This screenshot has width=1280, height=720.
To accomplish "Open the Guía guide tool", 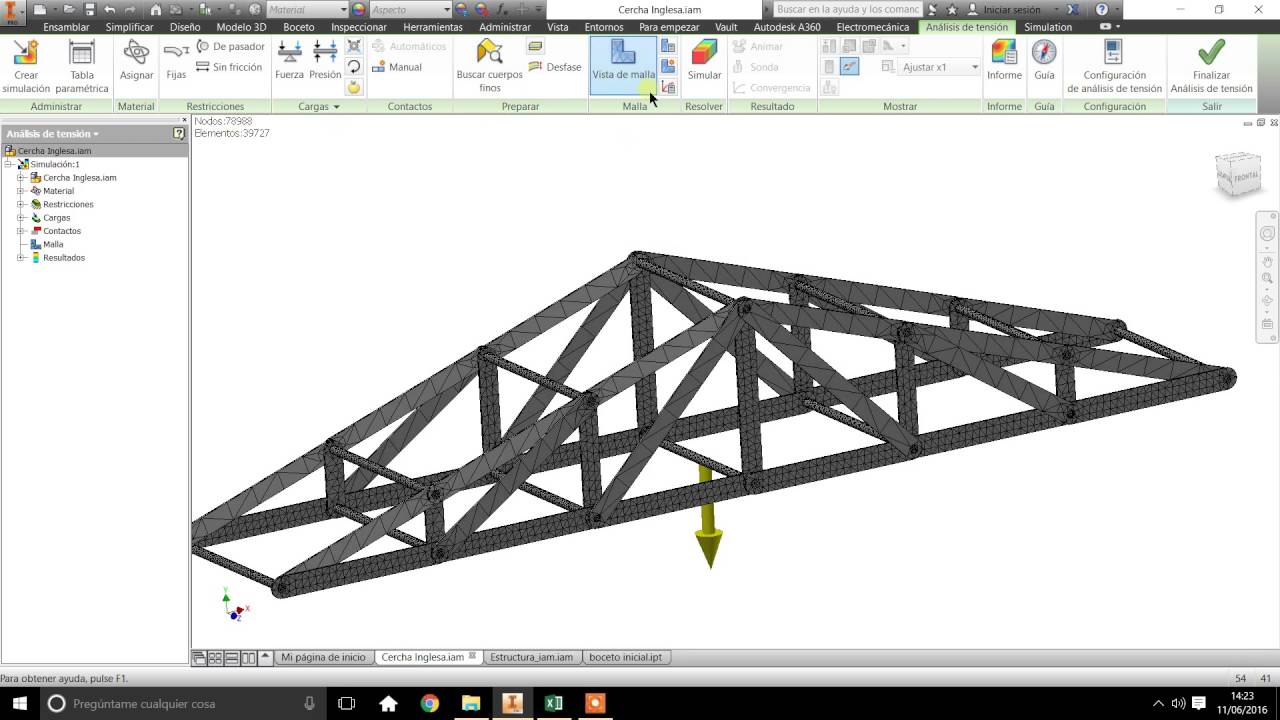I will 1044,62.
